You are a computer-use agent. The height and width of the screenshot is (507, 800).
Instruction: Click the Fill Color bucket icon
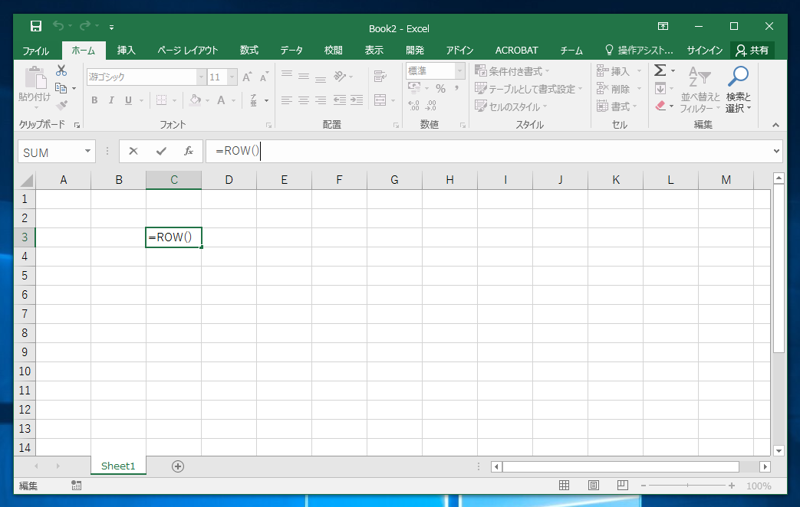tap(195, 100)
